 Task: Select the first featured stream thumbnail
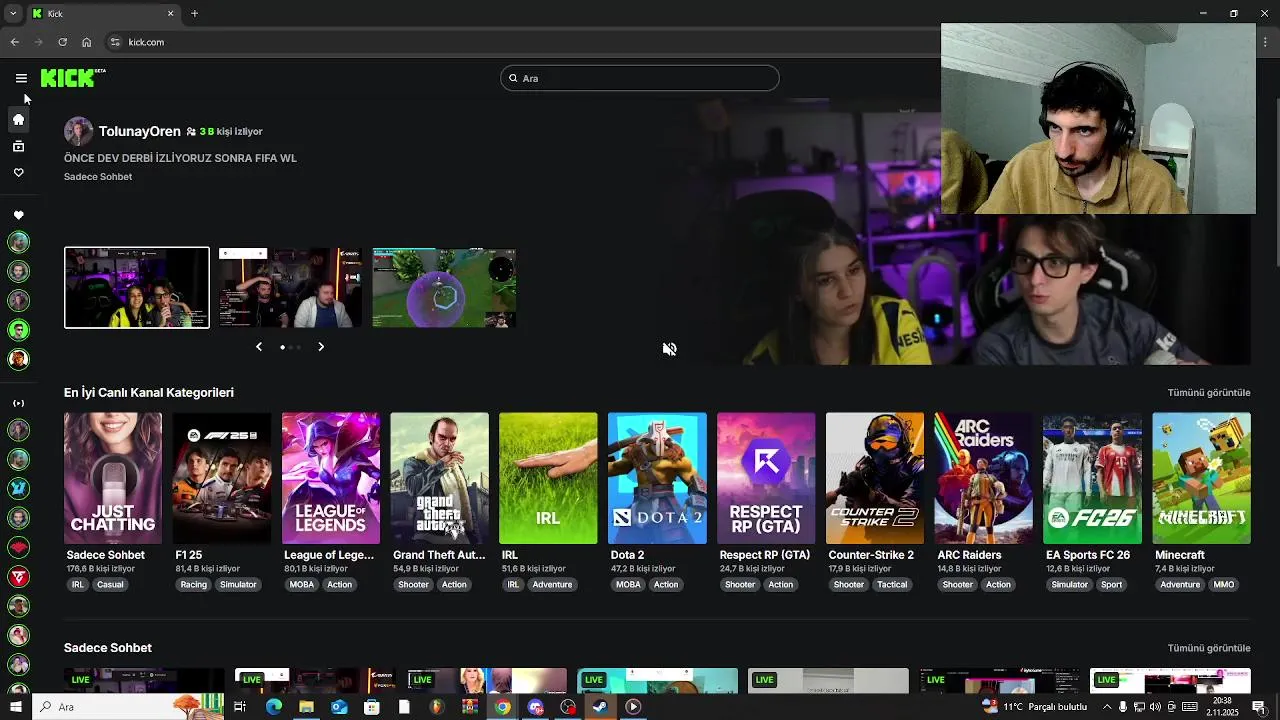click(x=137, y=288)
